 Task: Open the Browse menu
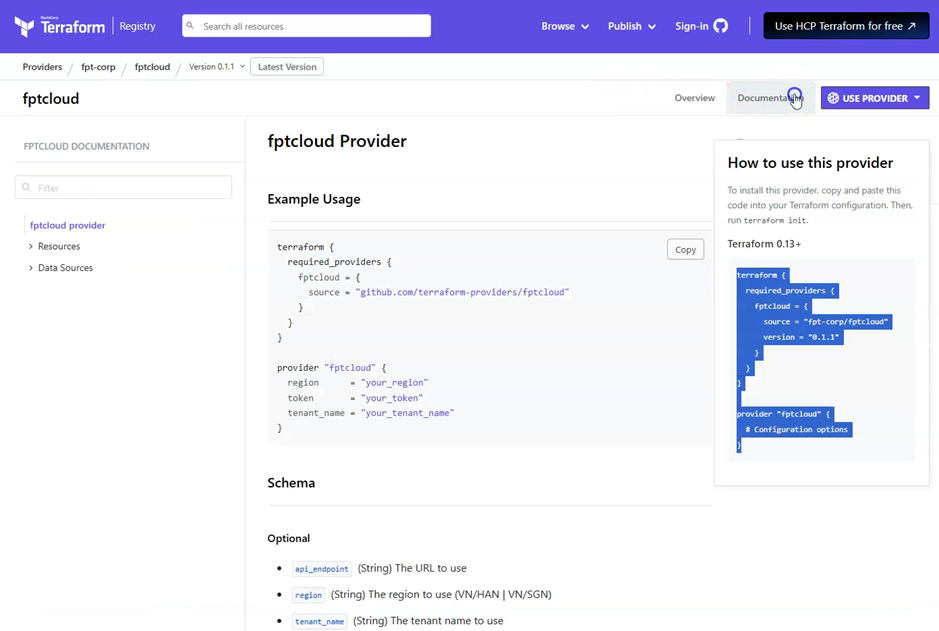[x=565, y=26]
